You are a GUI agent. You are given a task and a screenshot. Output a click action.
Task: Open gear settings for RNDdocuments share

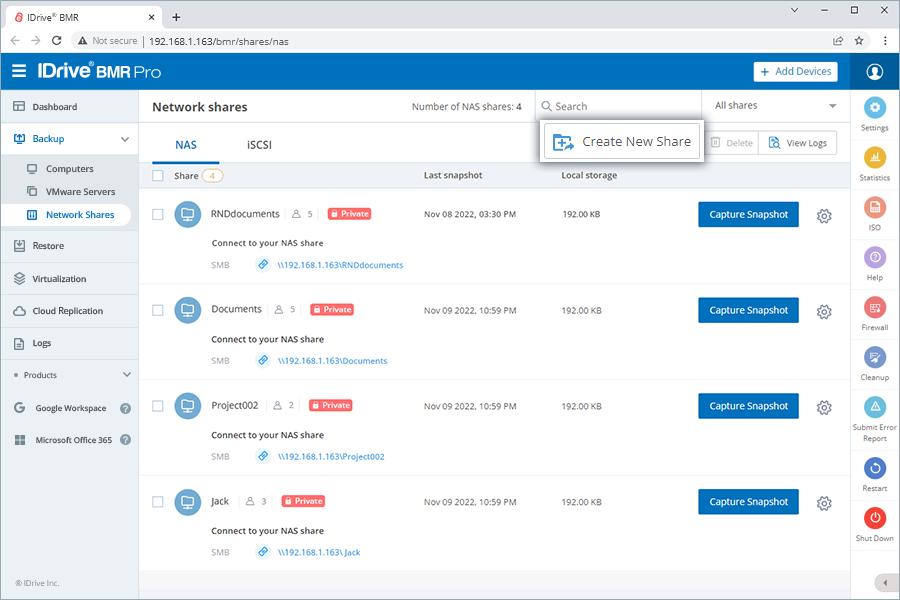click(824, 216)
